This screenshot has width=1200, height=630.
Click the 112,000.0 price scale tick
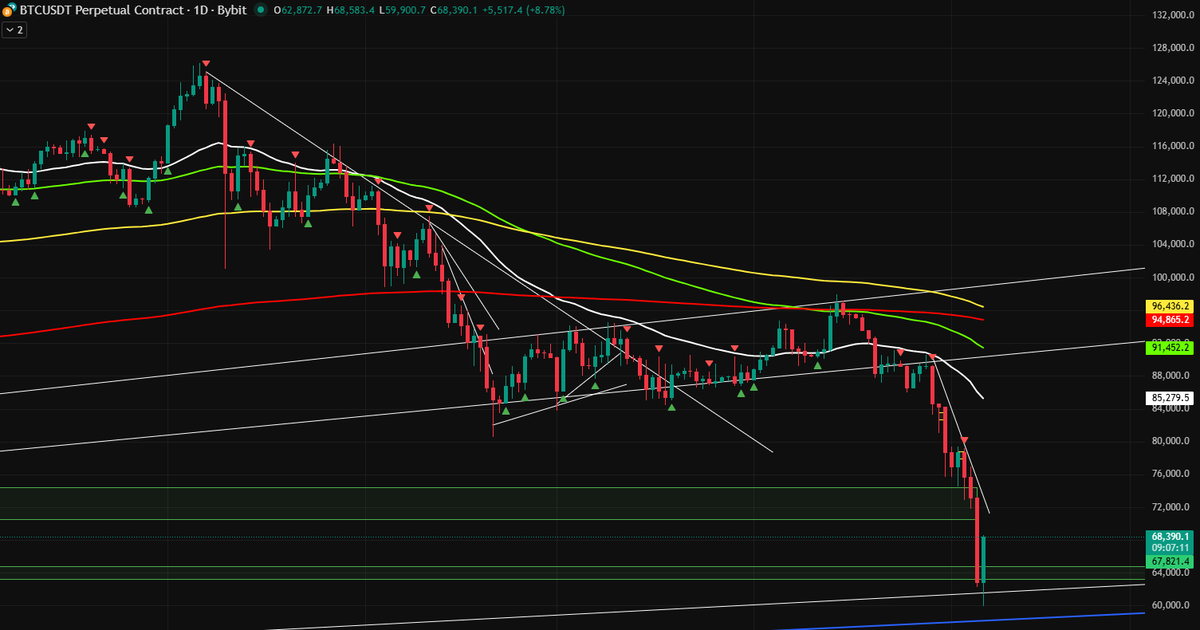pos(1172,179)
